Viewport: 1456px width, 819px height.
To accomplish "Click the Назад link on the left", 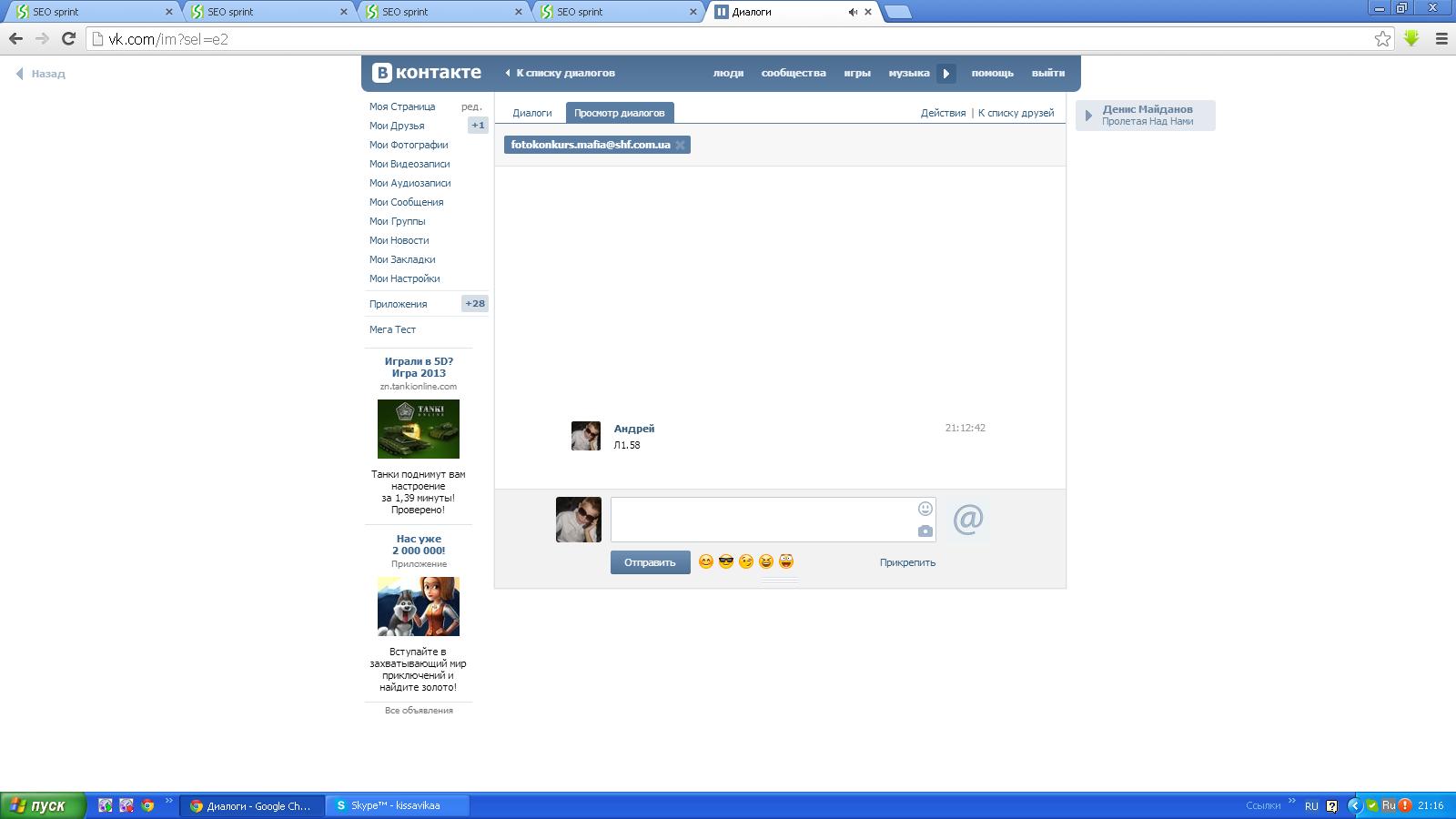I will [x=41, y=74].
